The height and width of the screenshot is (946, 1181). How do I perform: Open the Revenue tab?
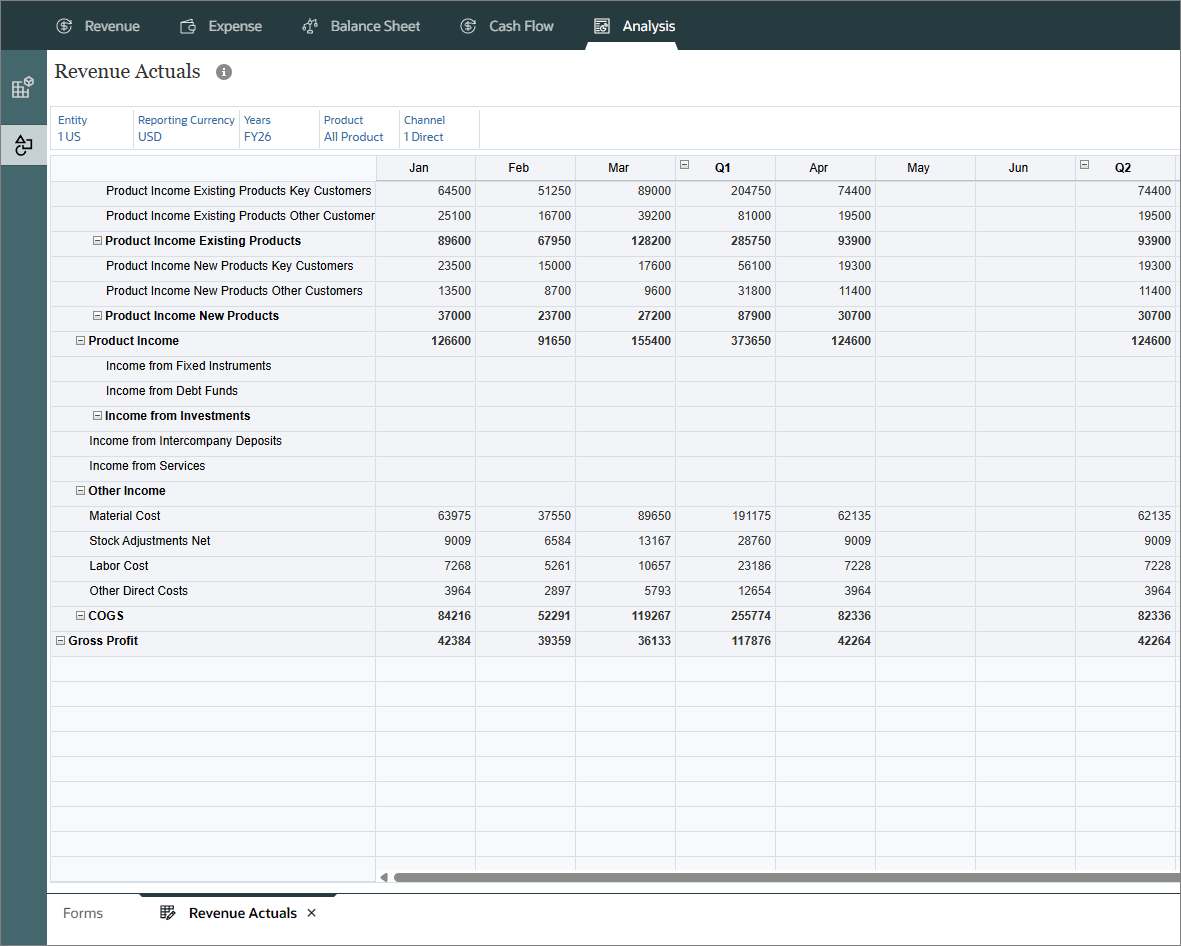point(98,26)
